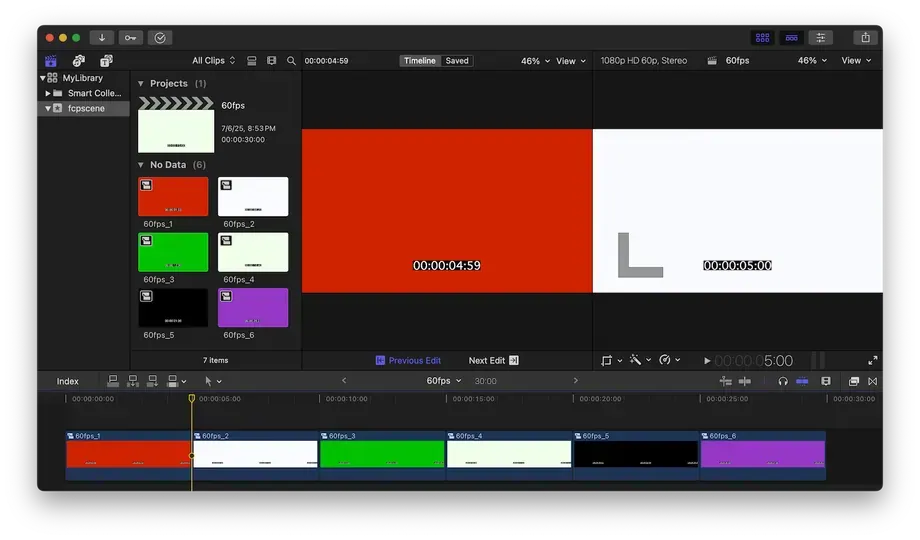Go forward in timeline history arrow
This screenshot has width=920, height=540.
576,380
